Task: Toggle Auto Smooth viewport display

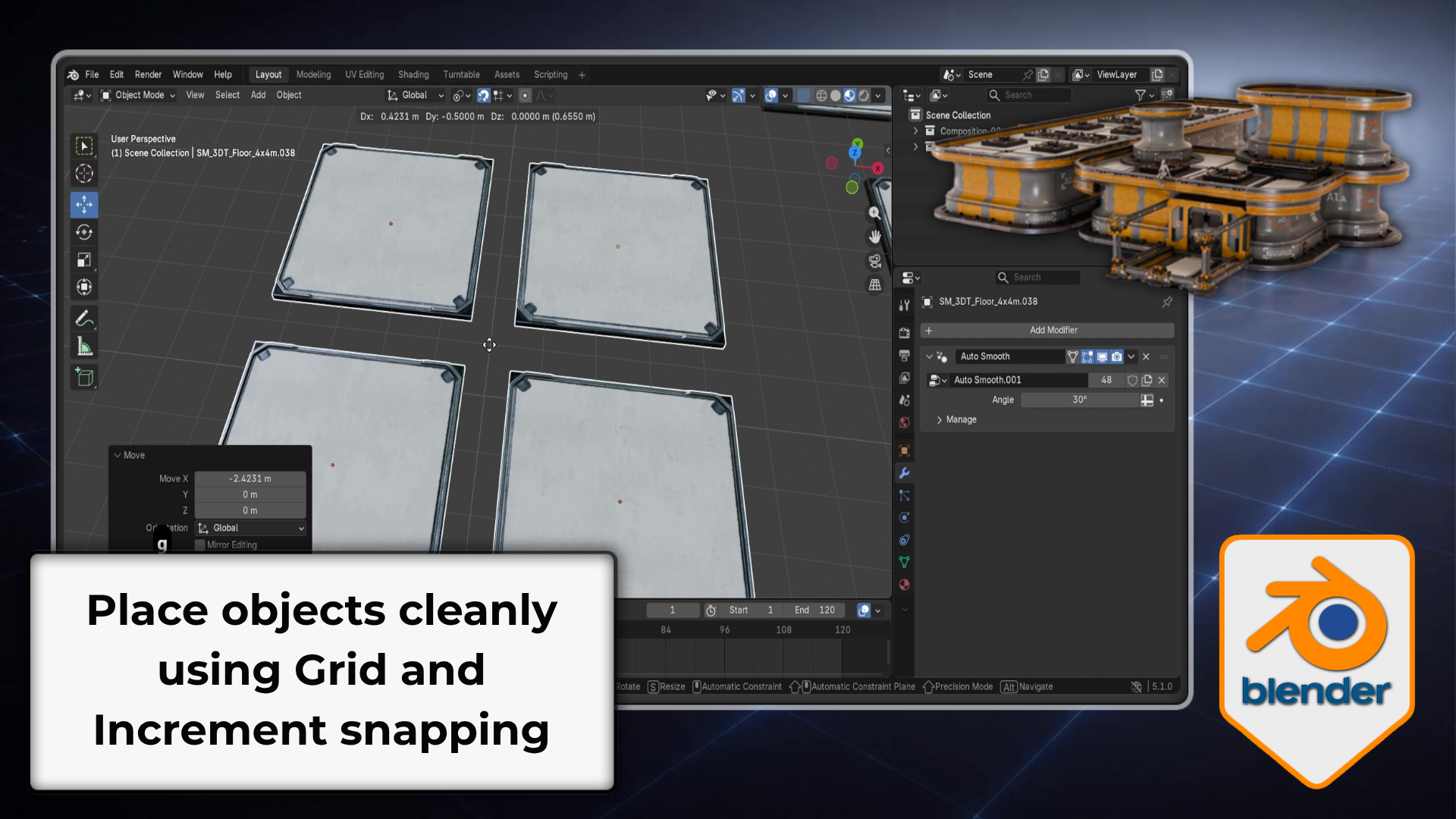Action: [x=1102, y=356]
